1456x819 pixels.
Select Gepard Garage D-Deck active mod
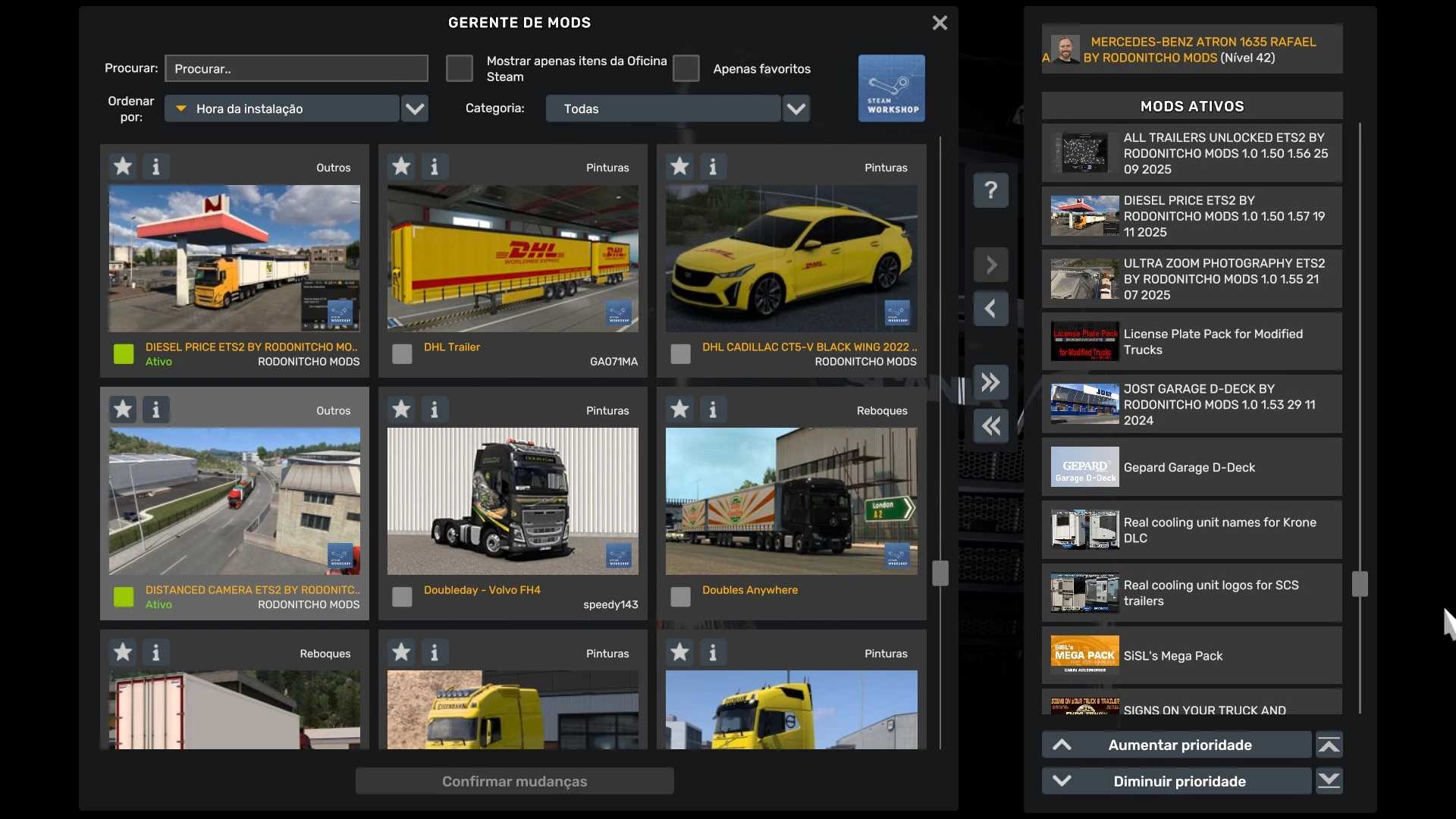(1191, 467)
